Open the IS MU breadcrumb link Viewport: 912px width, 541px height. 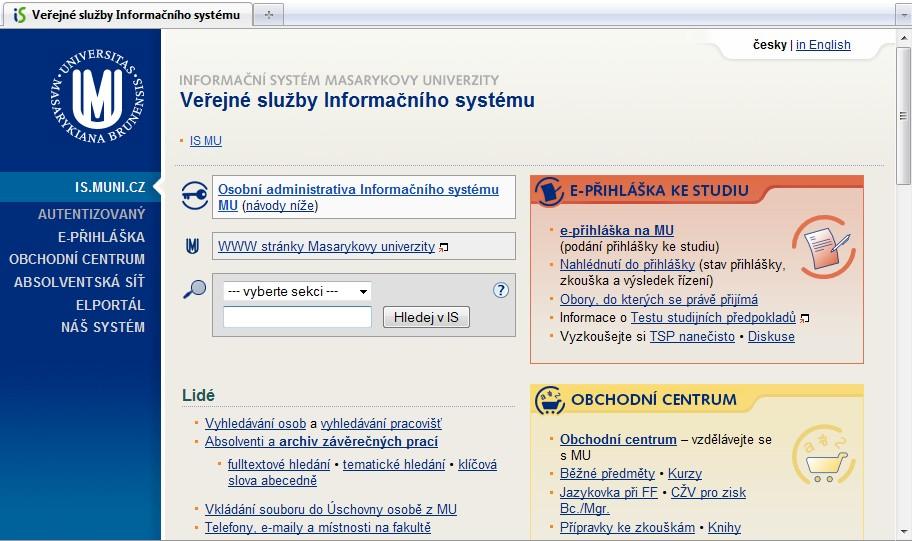click(205, 141)
